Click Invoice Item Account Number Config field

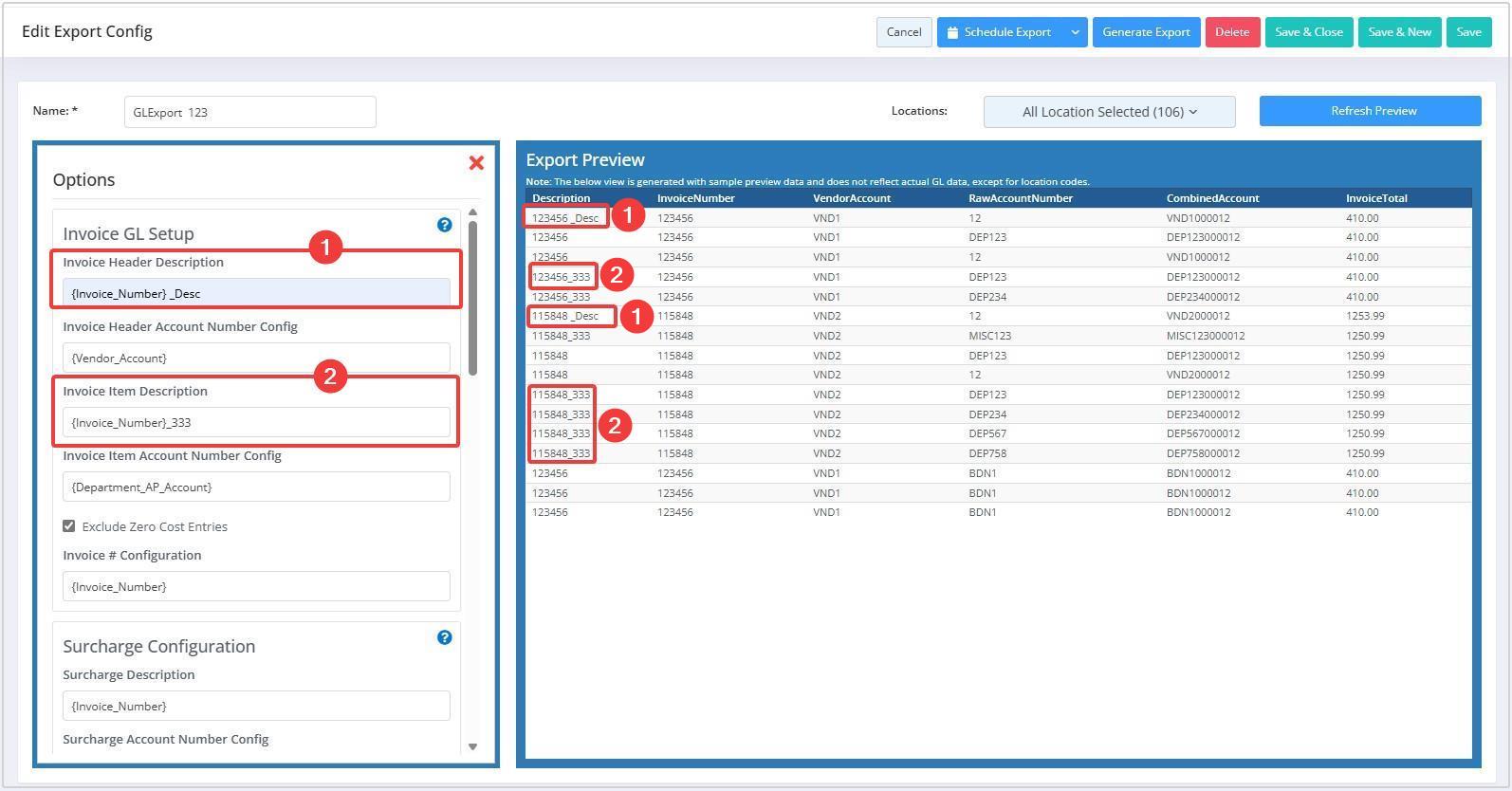pyautogui.click(x=256, y=487)
